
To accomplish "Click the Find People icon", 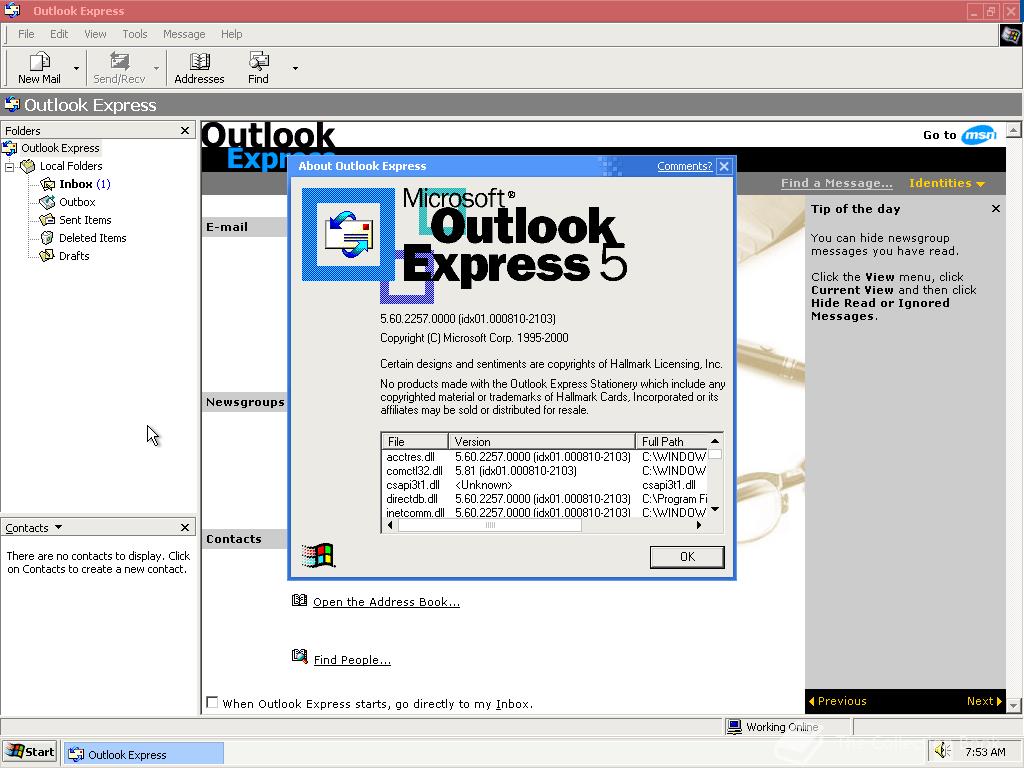I will coord(299,656).
